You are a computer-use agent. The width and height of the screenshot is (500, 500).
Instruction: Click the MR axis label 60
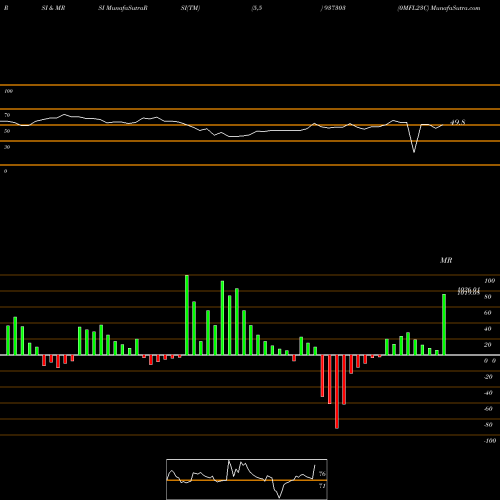tap(488, 313)
